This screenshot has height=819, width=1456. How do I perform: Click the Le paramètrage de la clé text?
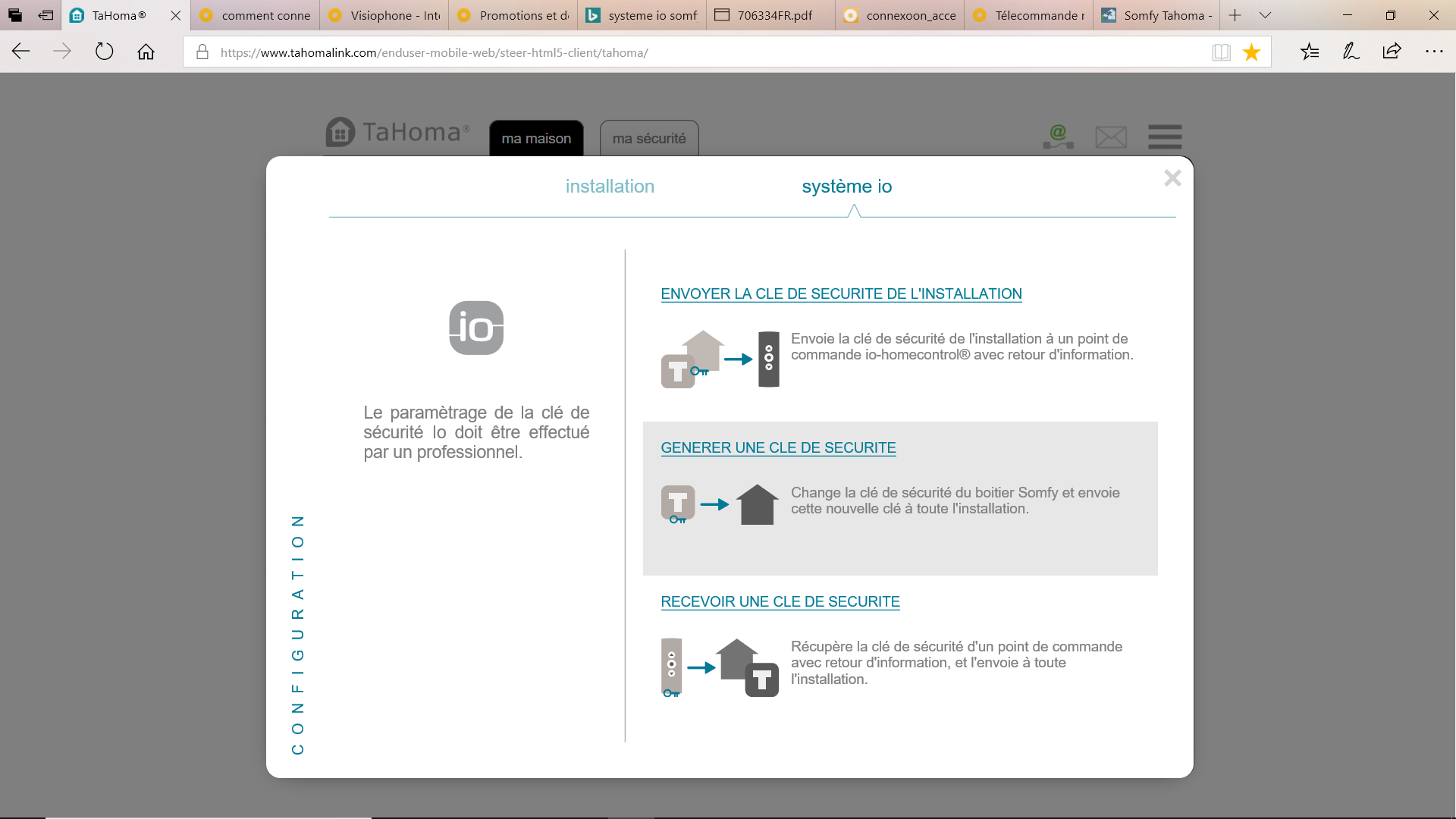click(476, 432)
